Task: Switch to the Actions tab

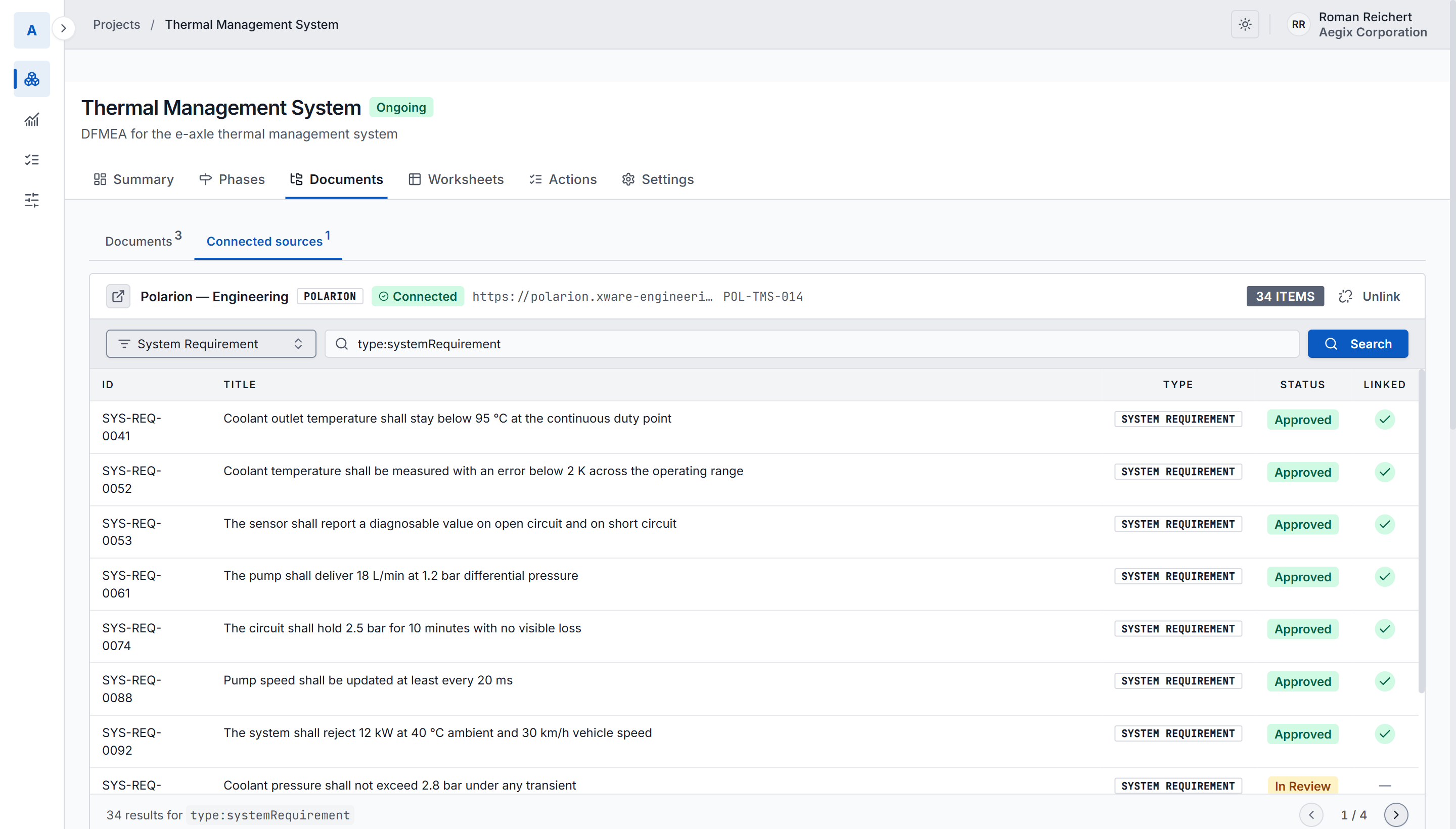Action: [x=563, y=179]
